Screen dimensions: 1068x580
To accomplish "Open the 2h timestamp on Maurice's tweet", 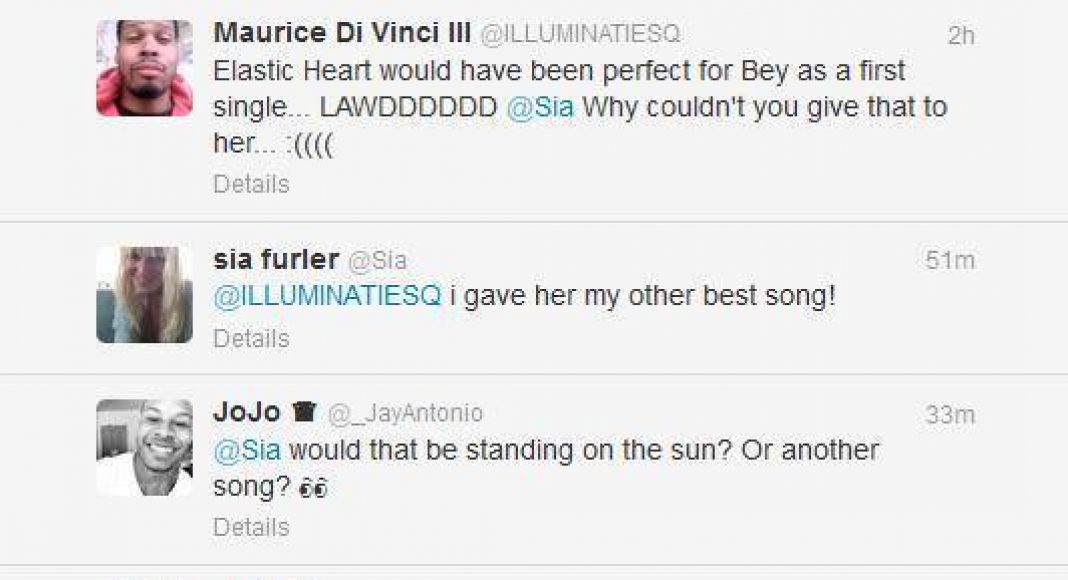I will [960, 35].
